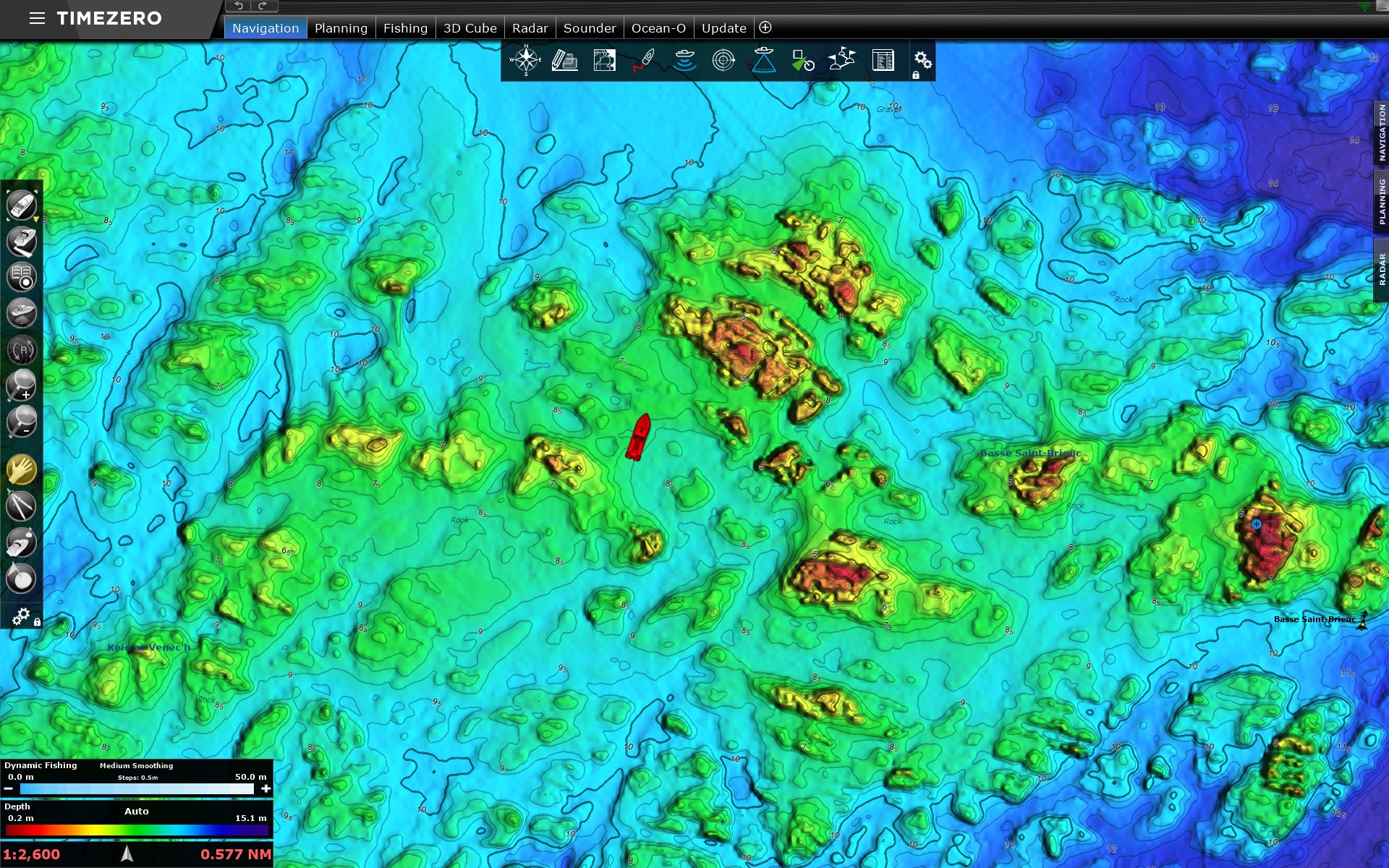Click the zoom out magnifier tool
This screenshot has width=1389, height=868.
[x=21, y=421]
